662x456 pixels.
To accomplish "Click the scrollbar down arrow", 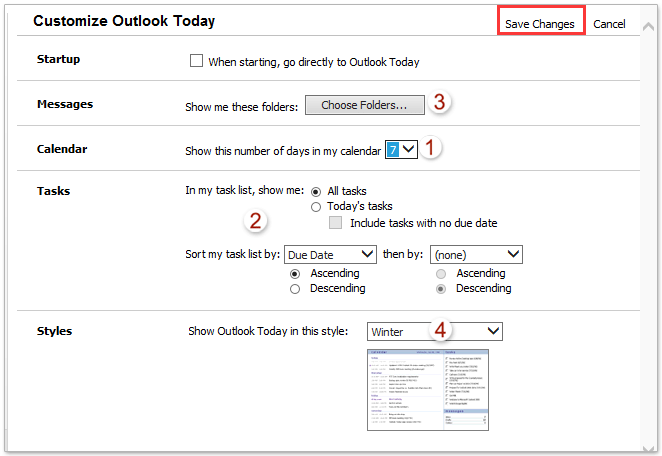I will [x=648, y=449].
